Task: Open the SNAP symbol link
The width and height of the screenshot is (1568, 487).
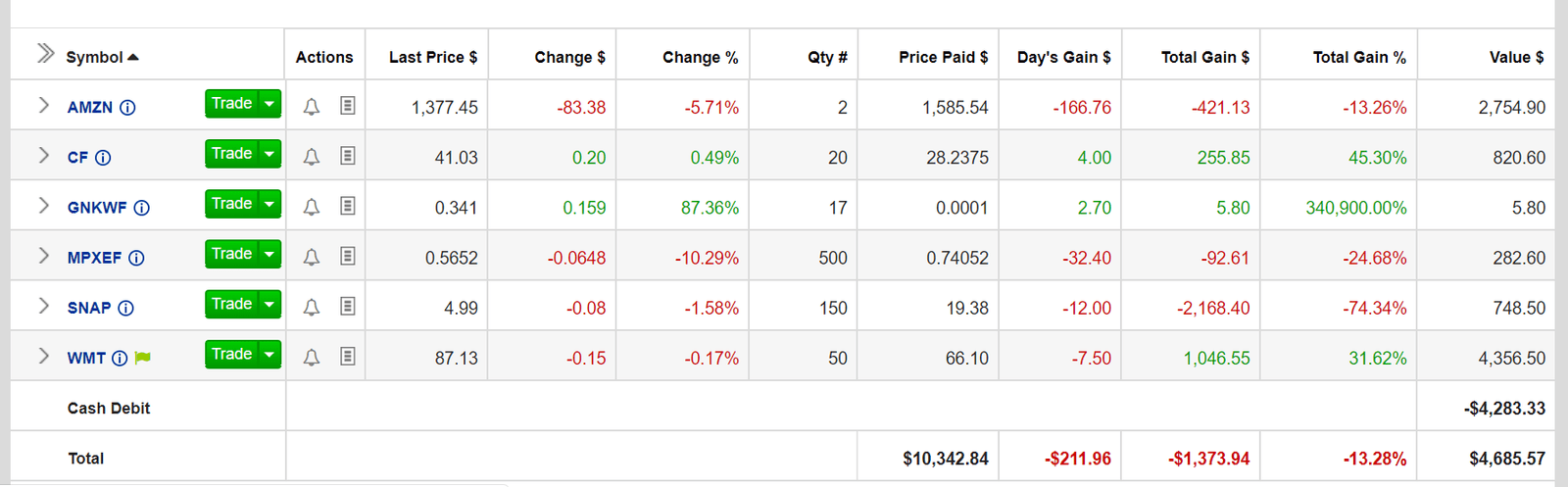Action: point(89,308)
